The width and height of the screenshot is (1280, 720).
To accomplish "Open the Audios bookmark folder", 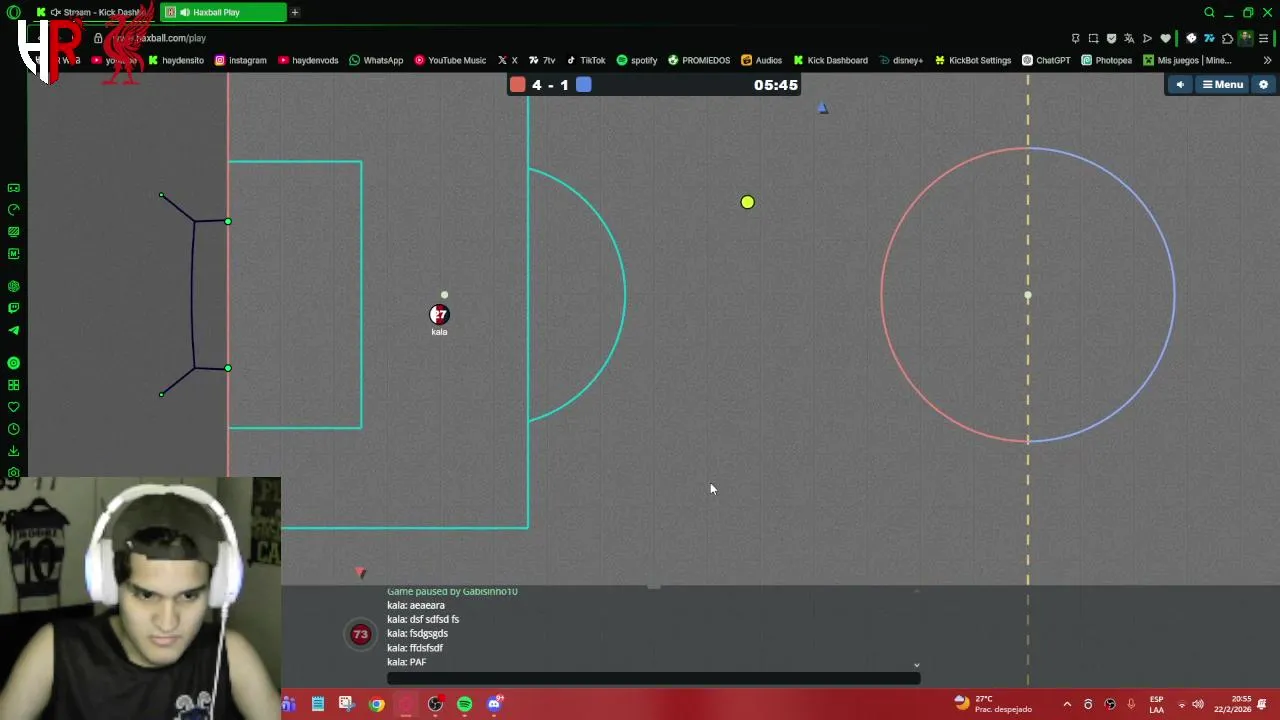I will click(761, 60).
